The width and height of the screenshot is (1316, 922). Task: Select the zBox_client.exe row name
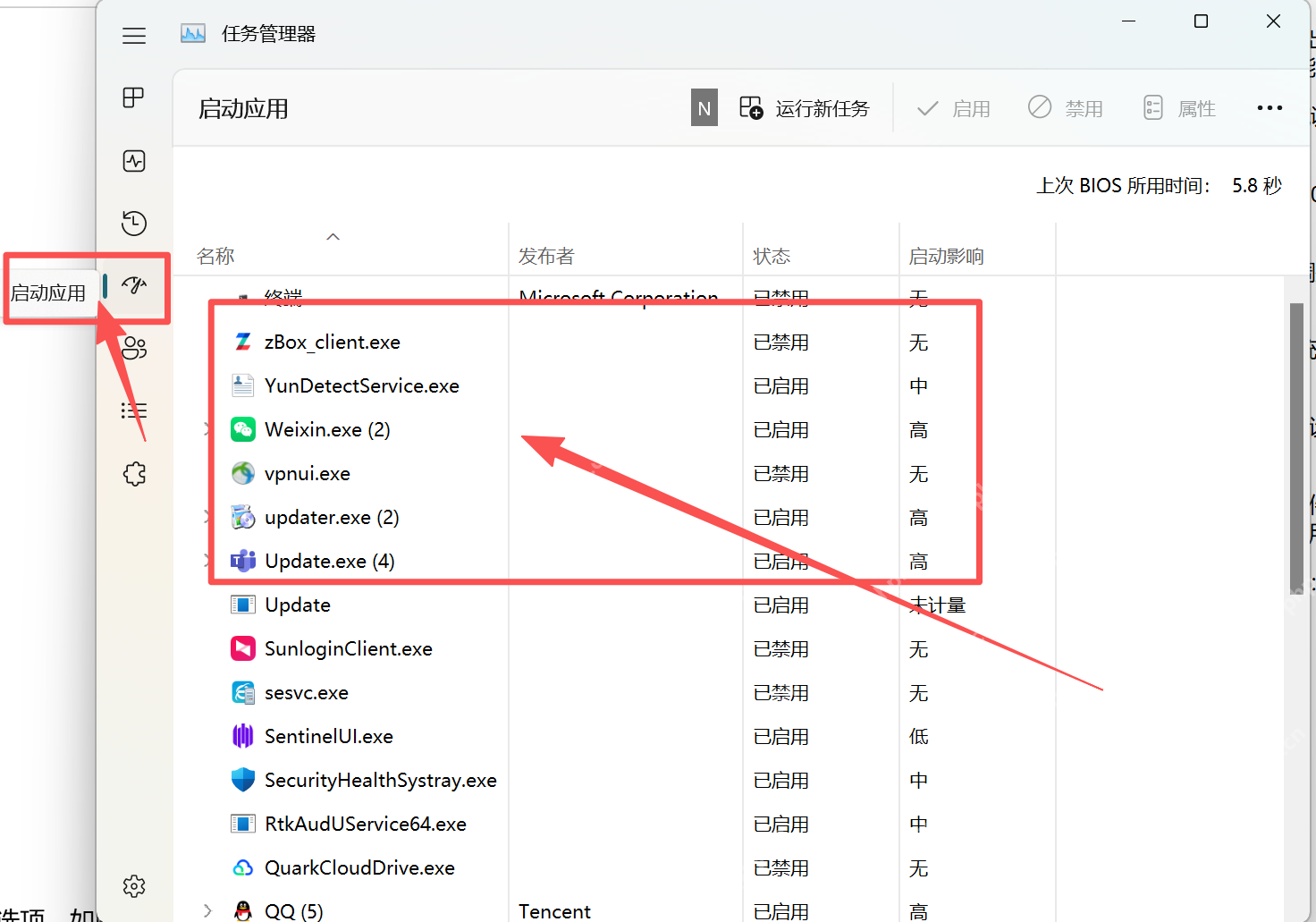tap(333, 342)
